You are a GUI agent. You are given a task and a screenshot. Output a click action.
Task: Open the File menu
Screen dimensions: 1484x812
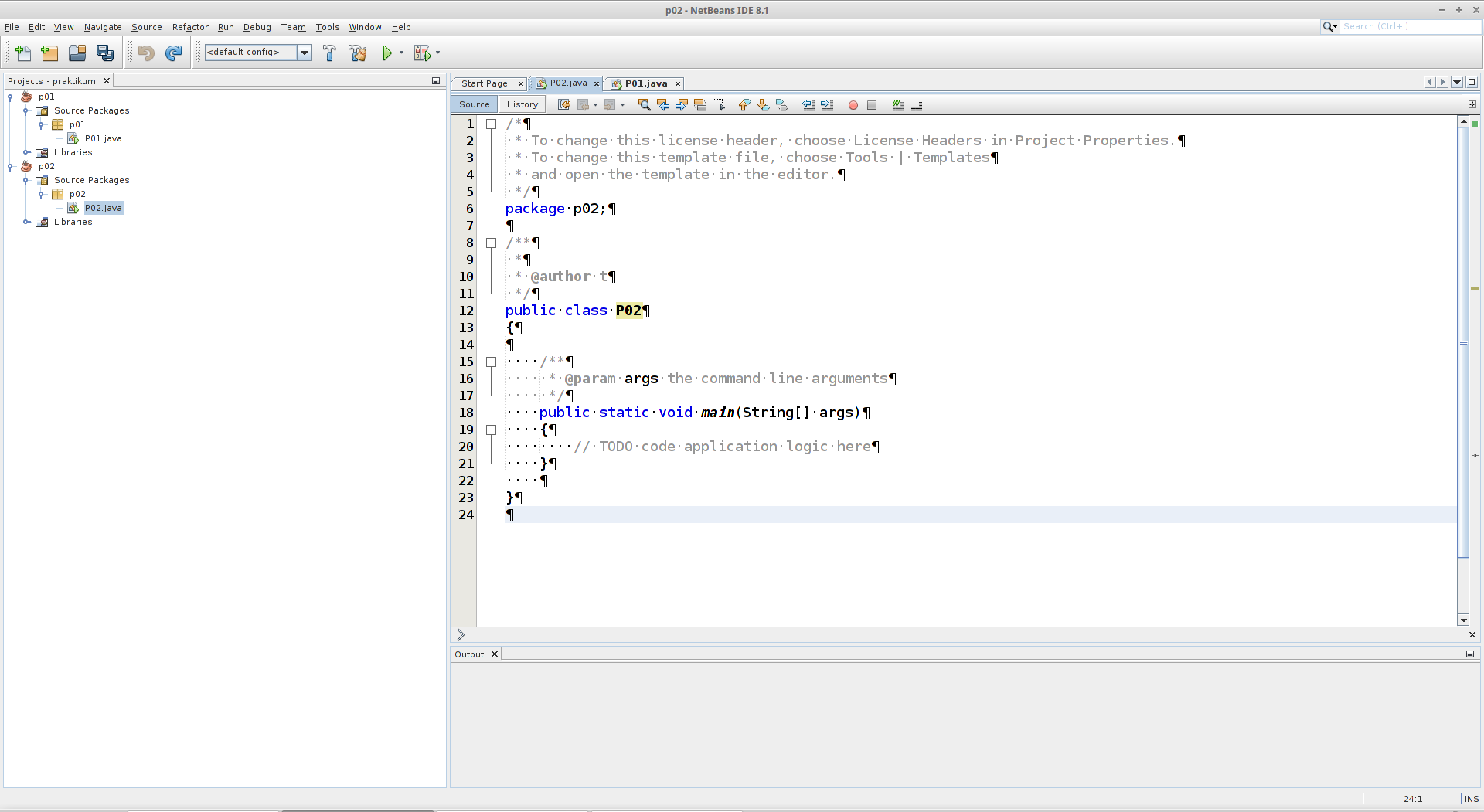(x=12, y=27)
